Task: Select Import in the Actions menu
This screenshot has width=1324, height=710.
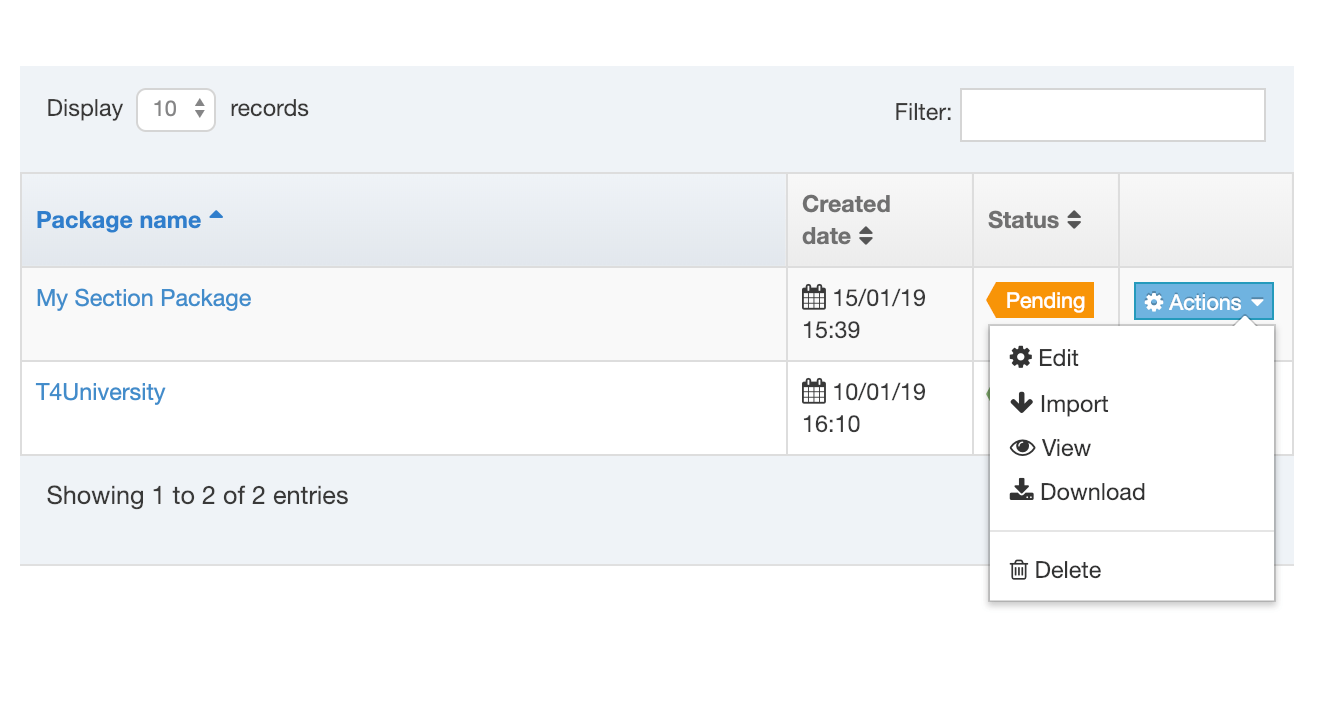Action: (x=1073, y=404)
